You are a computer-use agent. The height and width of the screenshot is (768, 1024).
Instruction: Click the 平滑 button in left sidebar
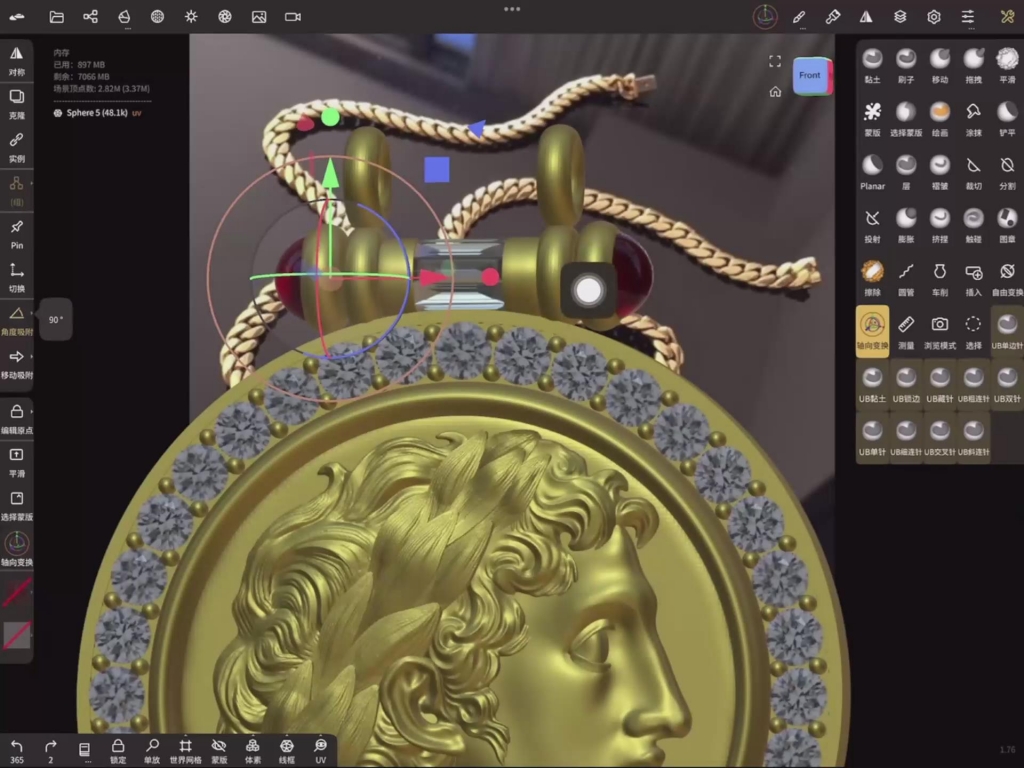click(x=17, y=462)
